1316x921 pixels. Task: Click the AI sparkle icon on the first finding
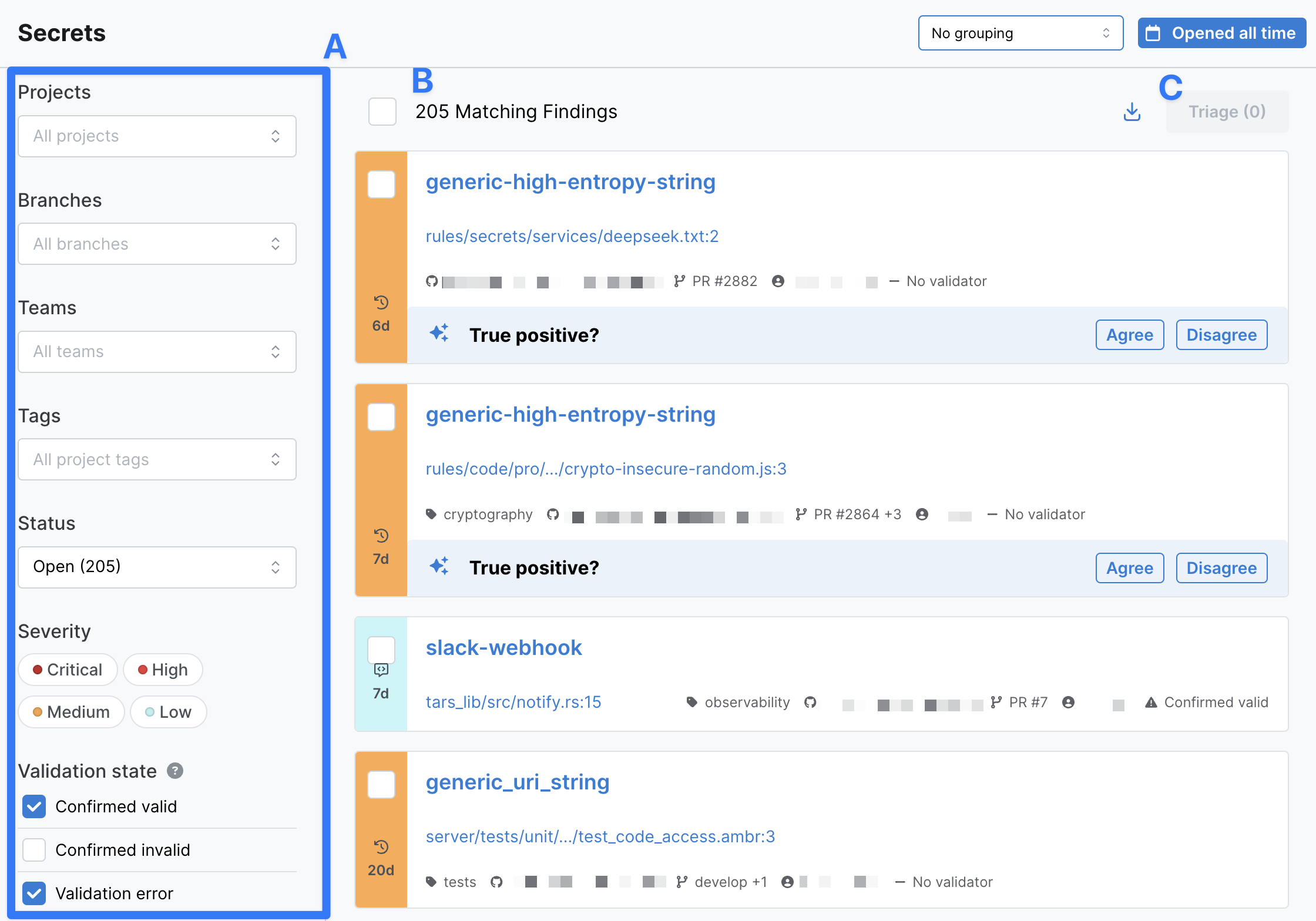[x=440, y=333]
